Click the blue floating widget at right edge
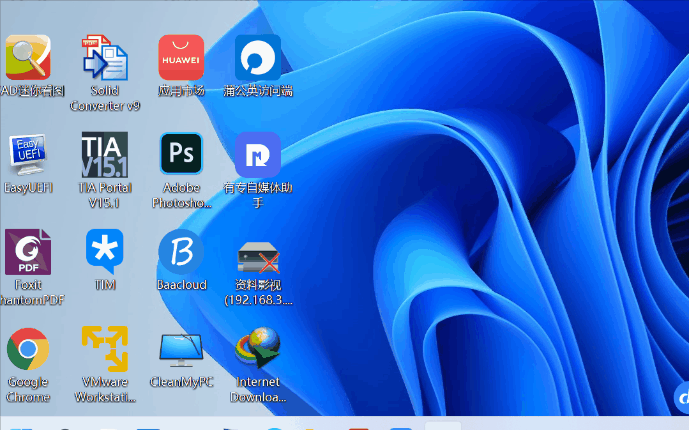Screen dimensions: 689x430 click(x=680, y=399)
